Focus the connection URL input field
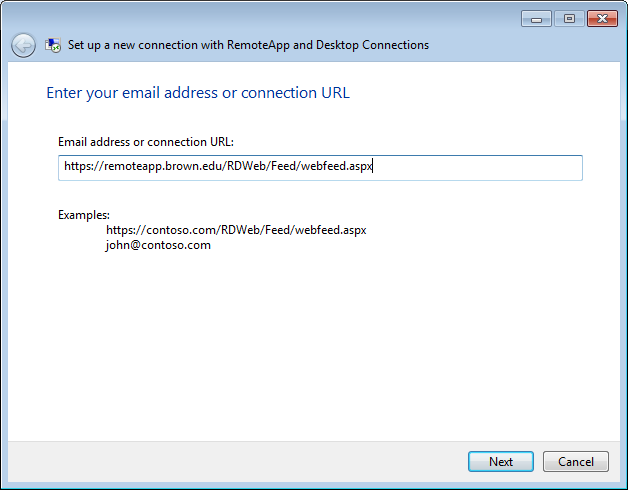This screenshot has width=628, height=490. pyautogui.click(x=320, y=168)
